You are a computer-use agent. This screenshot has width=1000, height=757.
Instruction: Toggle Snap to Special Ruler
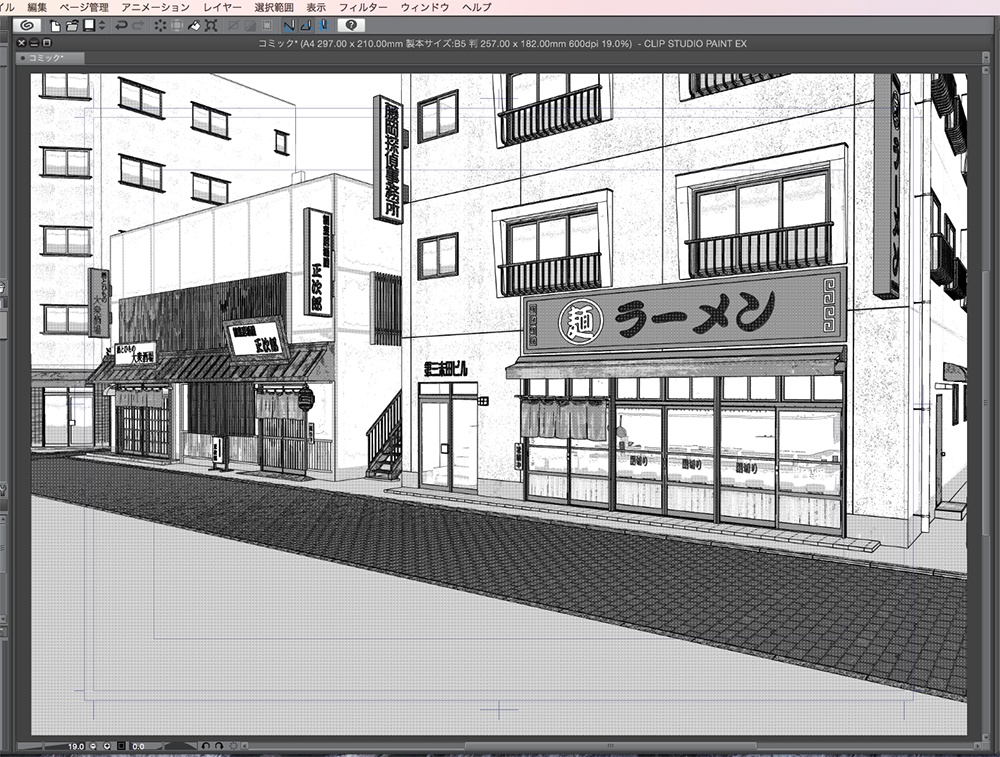pyautogui.click(x=305, y=26)
